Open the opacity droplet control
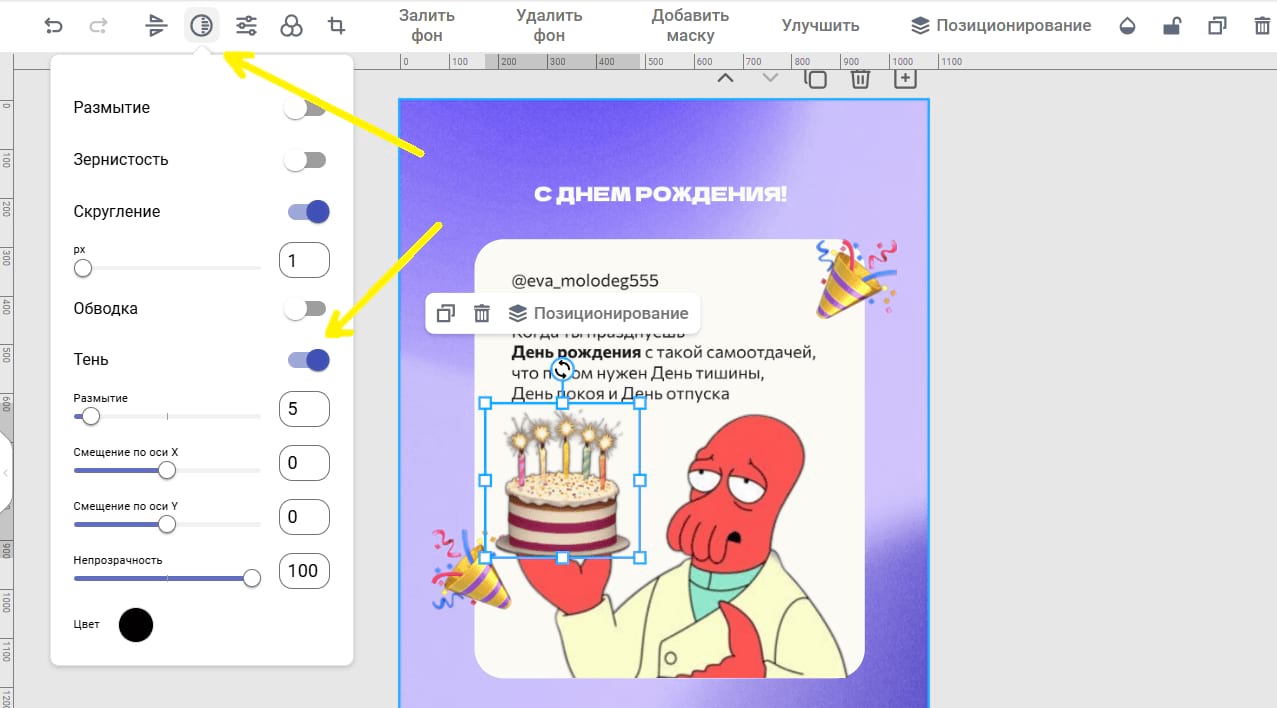This screenshot has height=708, width=1277. click(x=1128, y=26)
